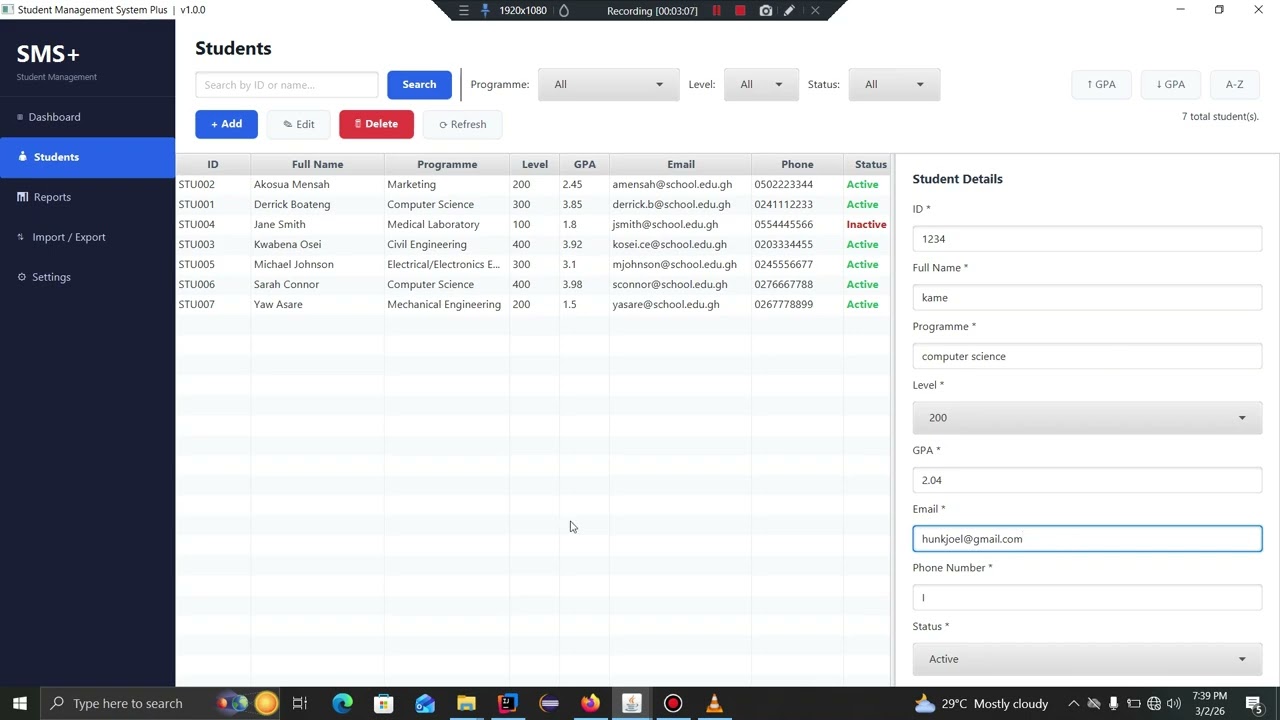This screenshot has width=1280, height=720.
Task: Click the Email field in Student Details
Action: (x=1087, y=539)
